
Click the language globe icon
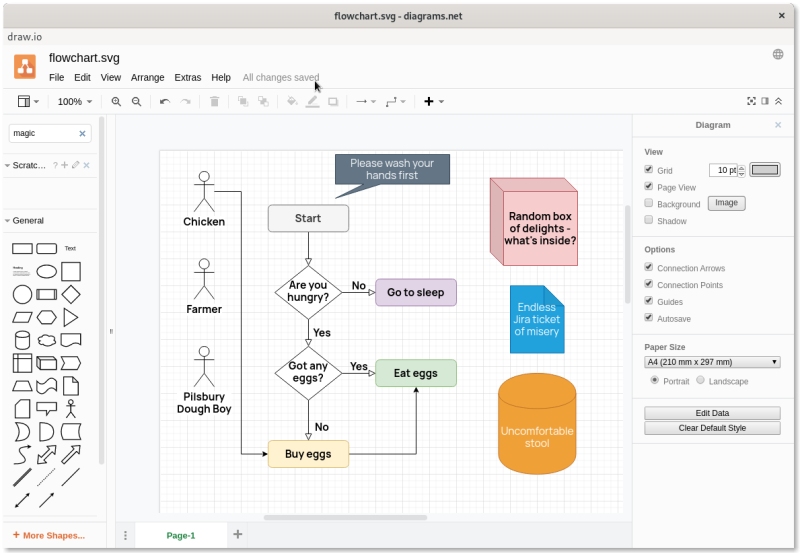(778, 54)
